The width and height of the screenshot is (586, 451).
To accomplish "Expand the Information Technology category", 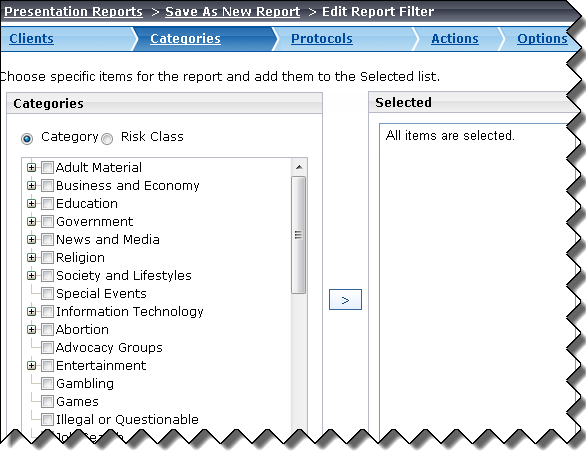I will pos(32,311).
